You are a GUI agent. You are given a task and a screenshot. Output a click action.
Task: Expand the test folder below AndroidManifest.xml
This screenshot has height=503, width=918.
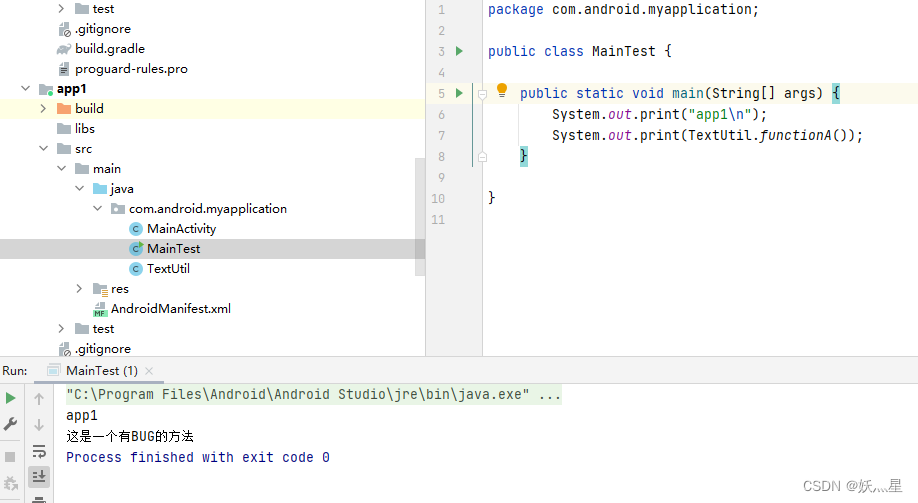click(61, 328)
